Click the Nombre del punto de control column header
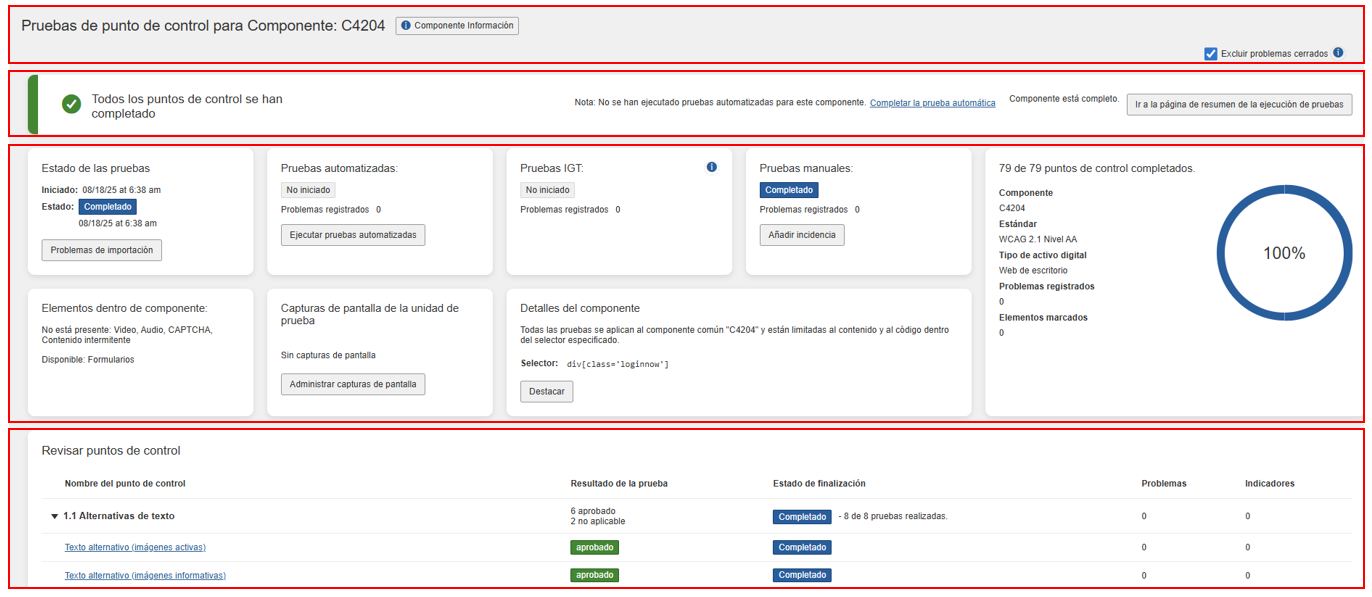Screen dimensions: 1372x597 (125, 484)
